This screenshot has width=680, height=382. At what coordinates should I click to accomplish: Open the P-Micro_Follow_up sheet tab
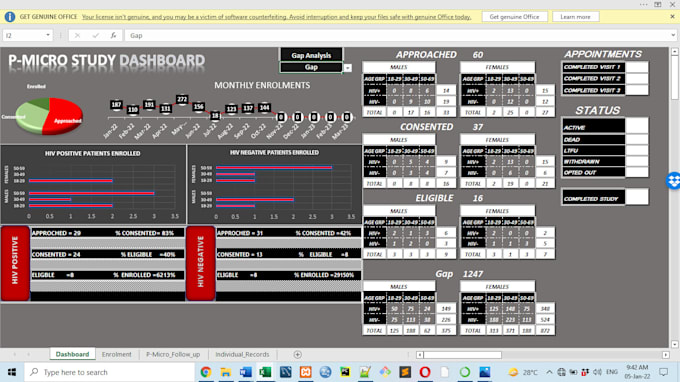point(173,354)
